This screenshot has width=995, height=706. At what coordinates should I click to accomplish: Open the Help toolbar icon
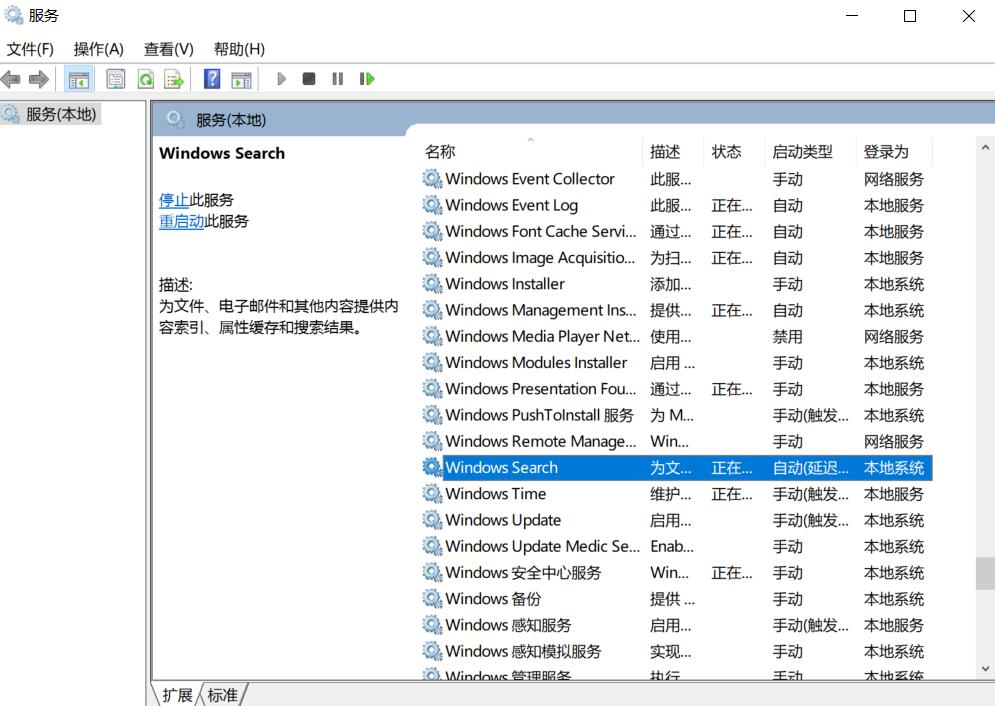click(212, 79)
